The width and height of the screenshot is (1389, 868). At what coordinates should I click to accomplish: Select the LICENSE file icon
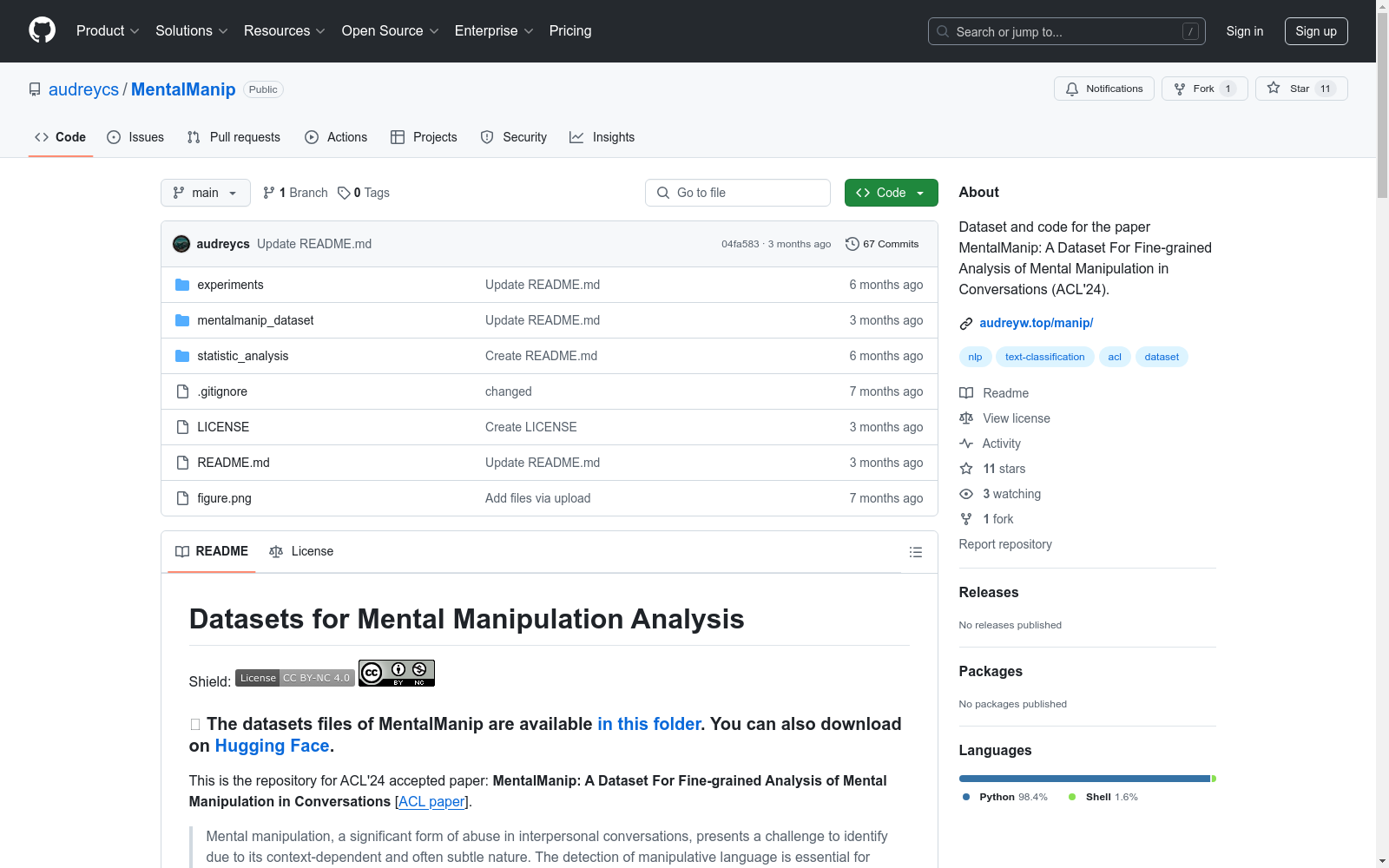click(182, 427)
